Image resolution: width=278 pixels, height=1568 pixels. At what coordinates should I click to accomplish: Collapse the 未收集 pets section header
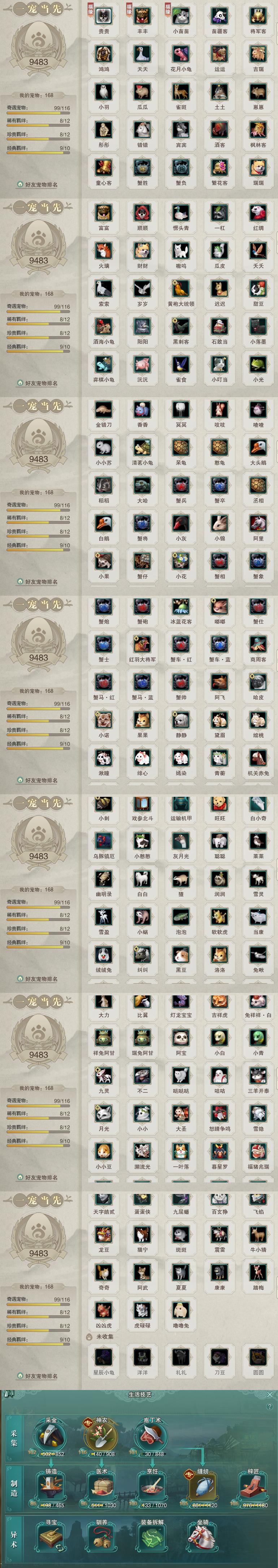coord(99,1337)
